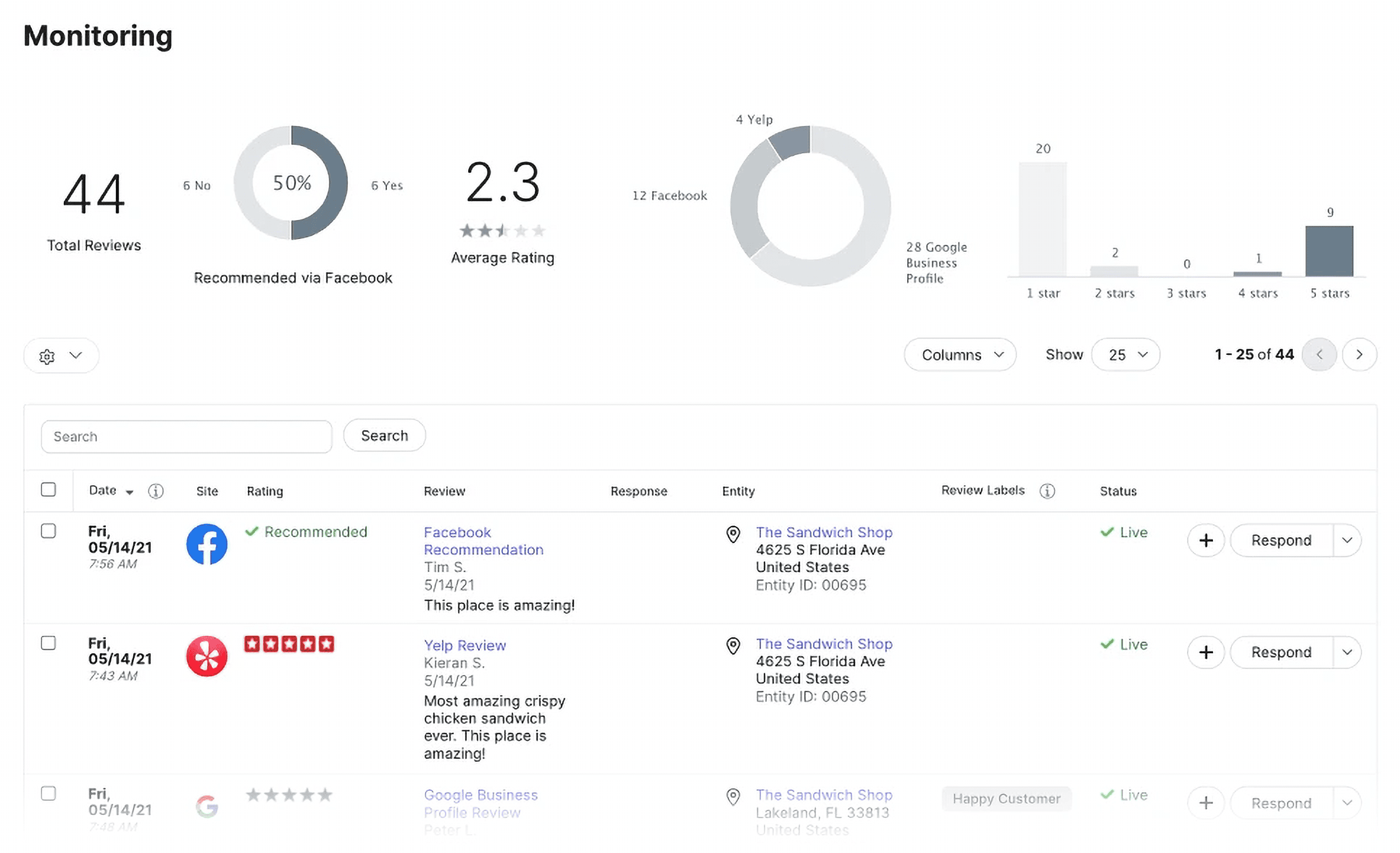Screen dimensions: 1400x853
Task: Change the Show 25 rows dropdown
Action: [1125, 355]
